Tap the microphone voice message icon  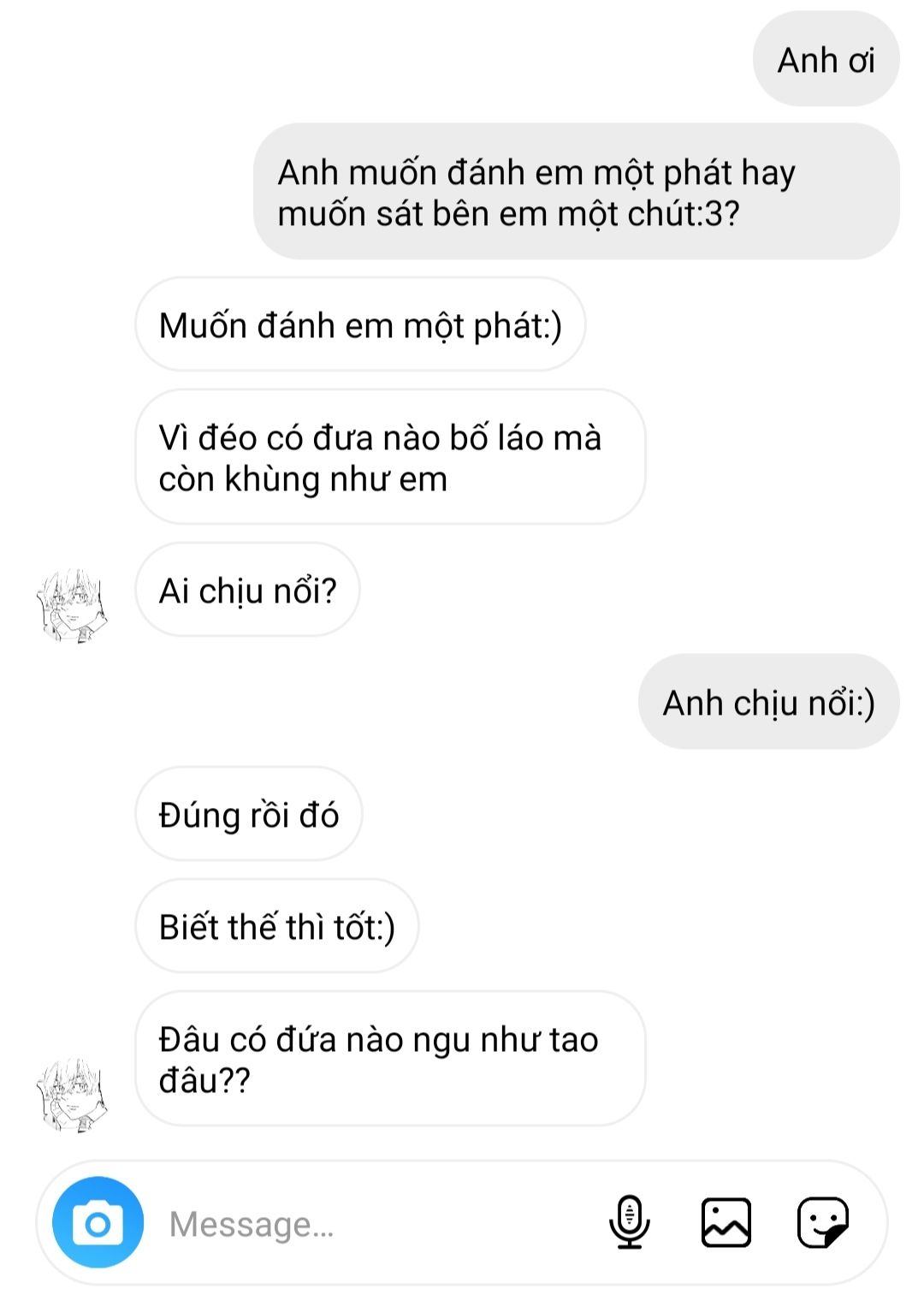[630, 1222]
